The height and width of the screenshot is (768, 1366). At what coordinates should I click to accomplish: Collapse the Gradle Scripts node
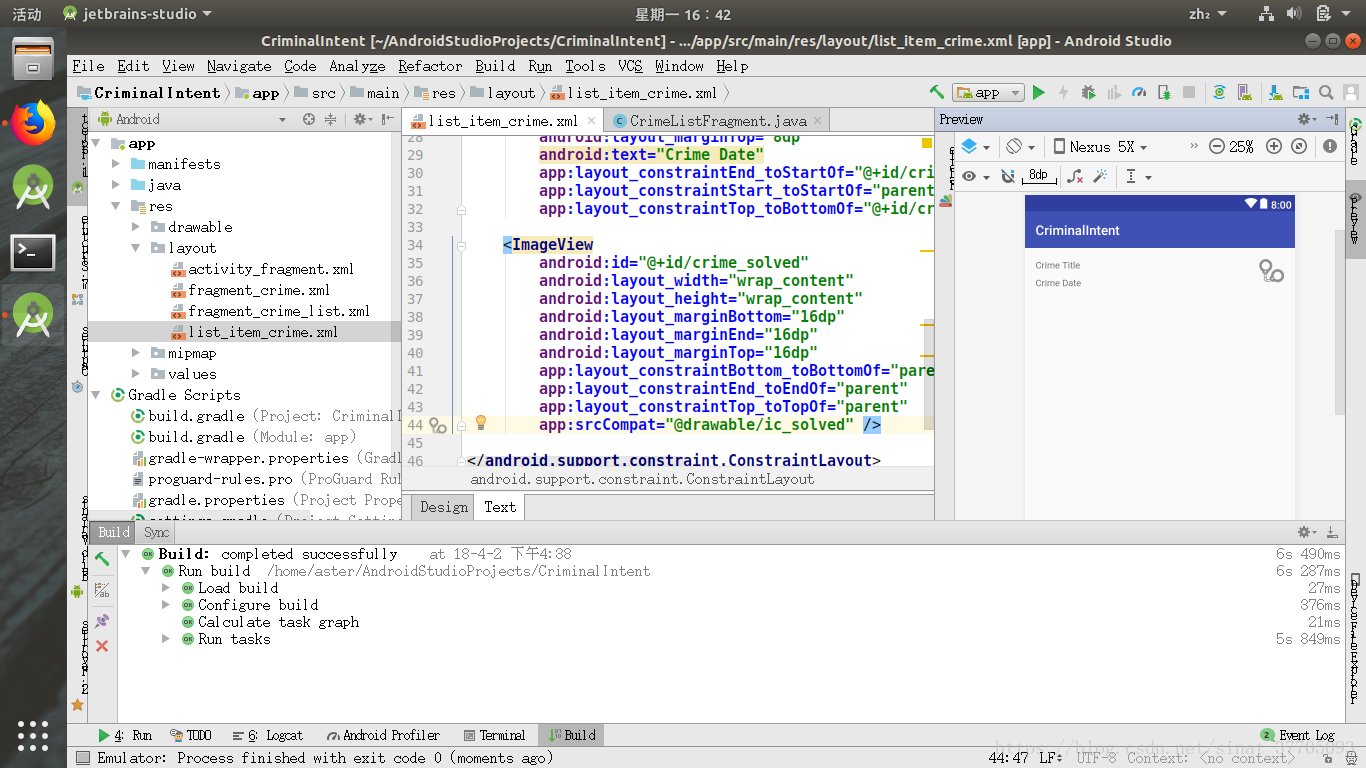(97, 395)
